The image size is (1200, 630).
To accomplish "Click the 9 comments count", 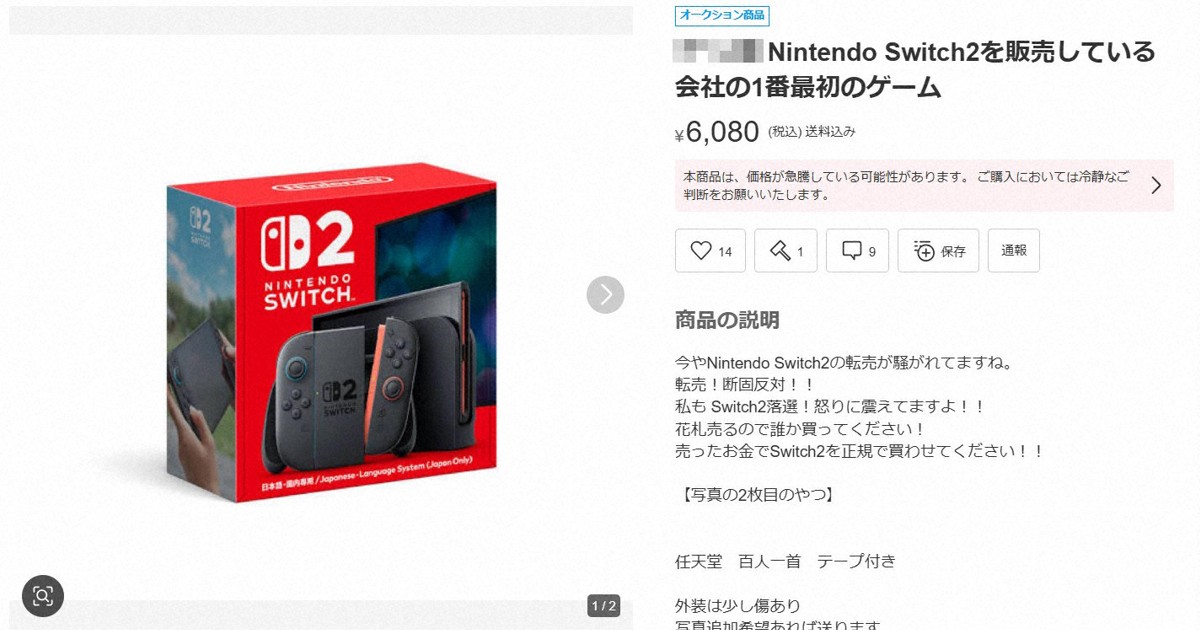I will (872, 252).
